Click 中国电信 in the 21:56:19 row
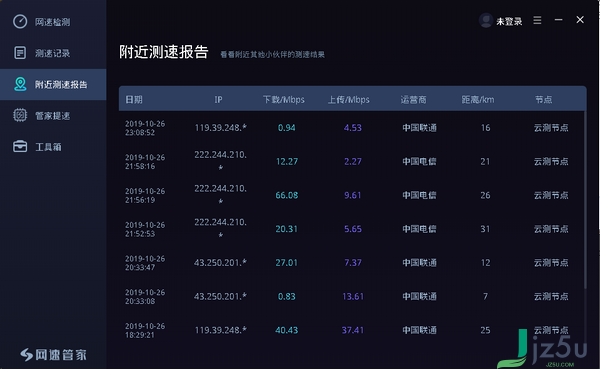 point(419,195)
